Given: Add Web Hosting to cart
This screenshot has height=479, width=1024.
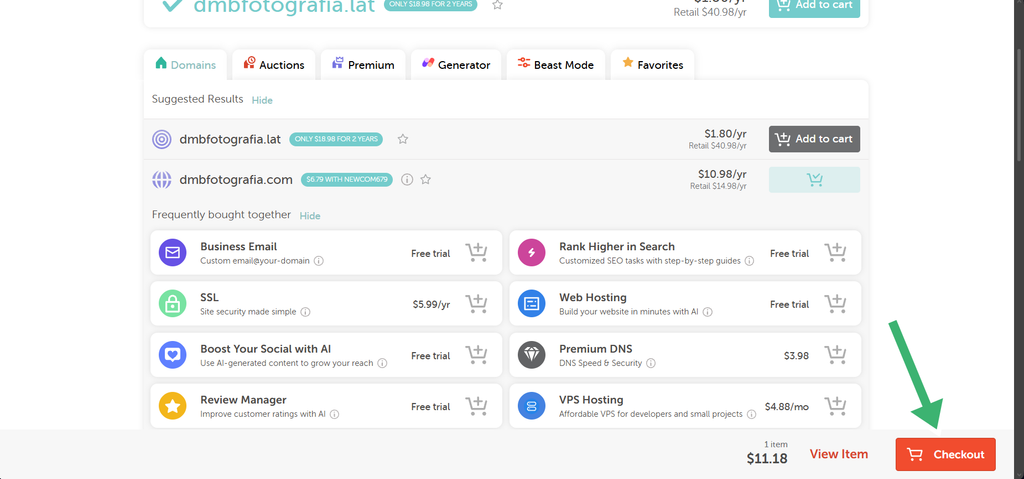Looking at the screenshot, I should 835,303.
